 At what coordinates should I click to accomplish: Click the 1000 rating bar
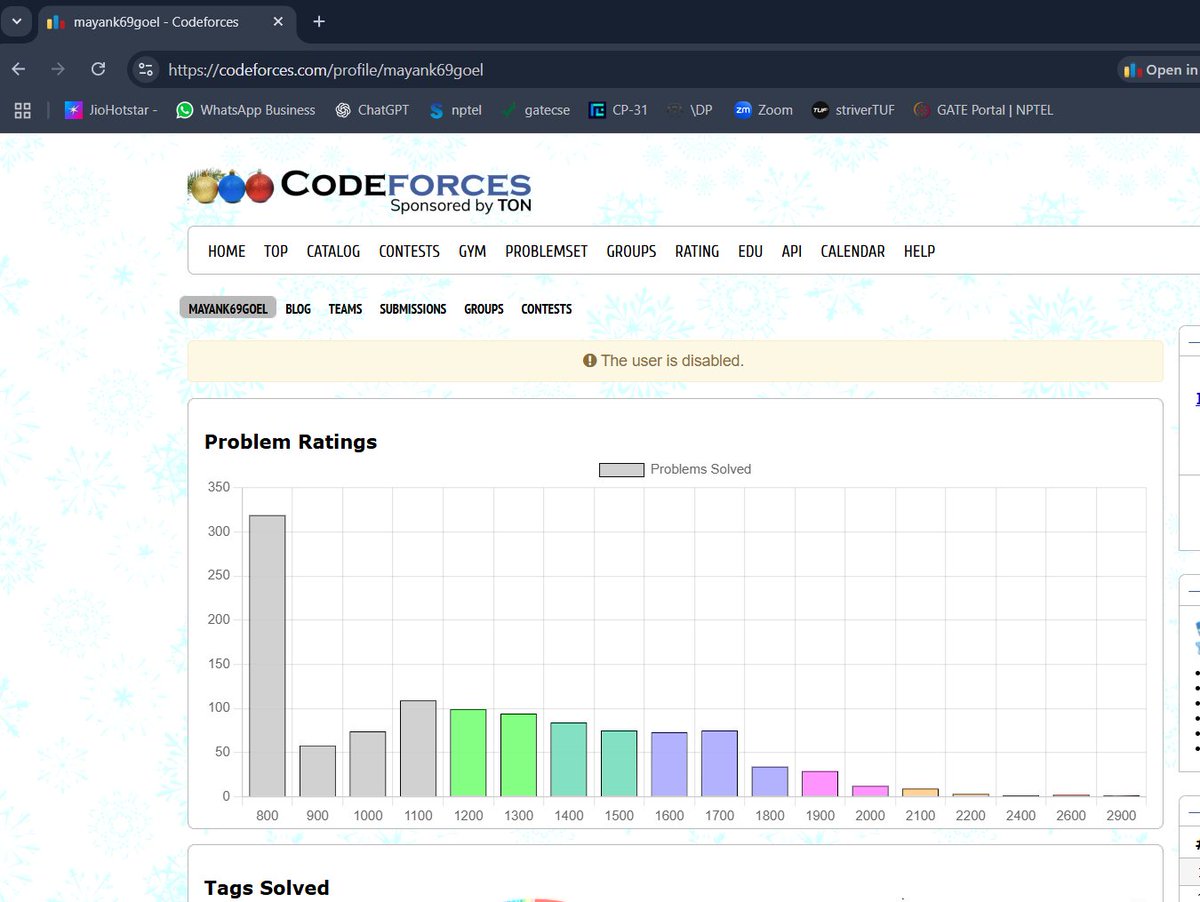click(368, 764)
